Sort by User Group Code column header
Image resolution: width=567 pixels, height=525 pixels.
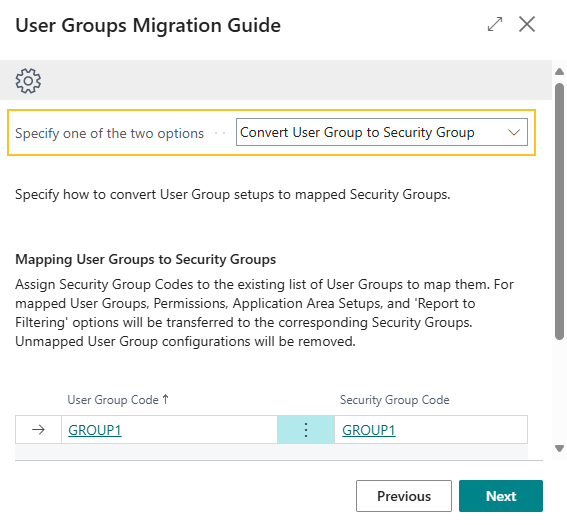pos(118,400)
